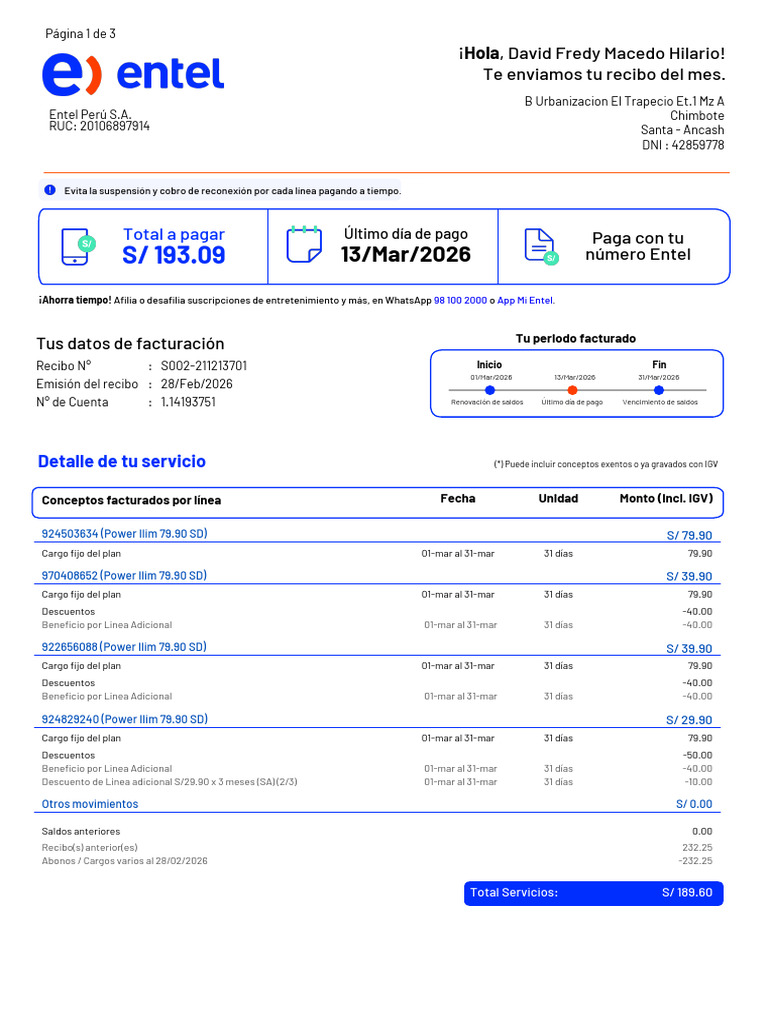Click the Cargo fijo del plan row under 924503634
The height and width of the screenshot is (1024, 768).
coord(377,554)
